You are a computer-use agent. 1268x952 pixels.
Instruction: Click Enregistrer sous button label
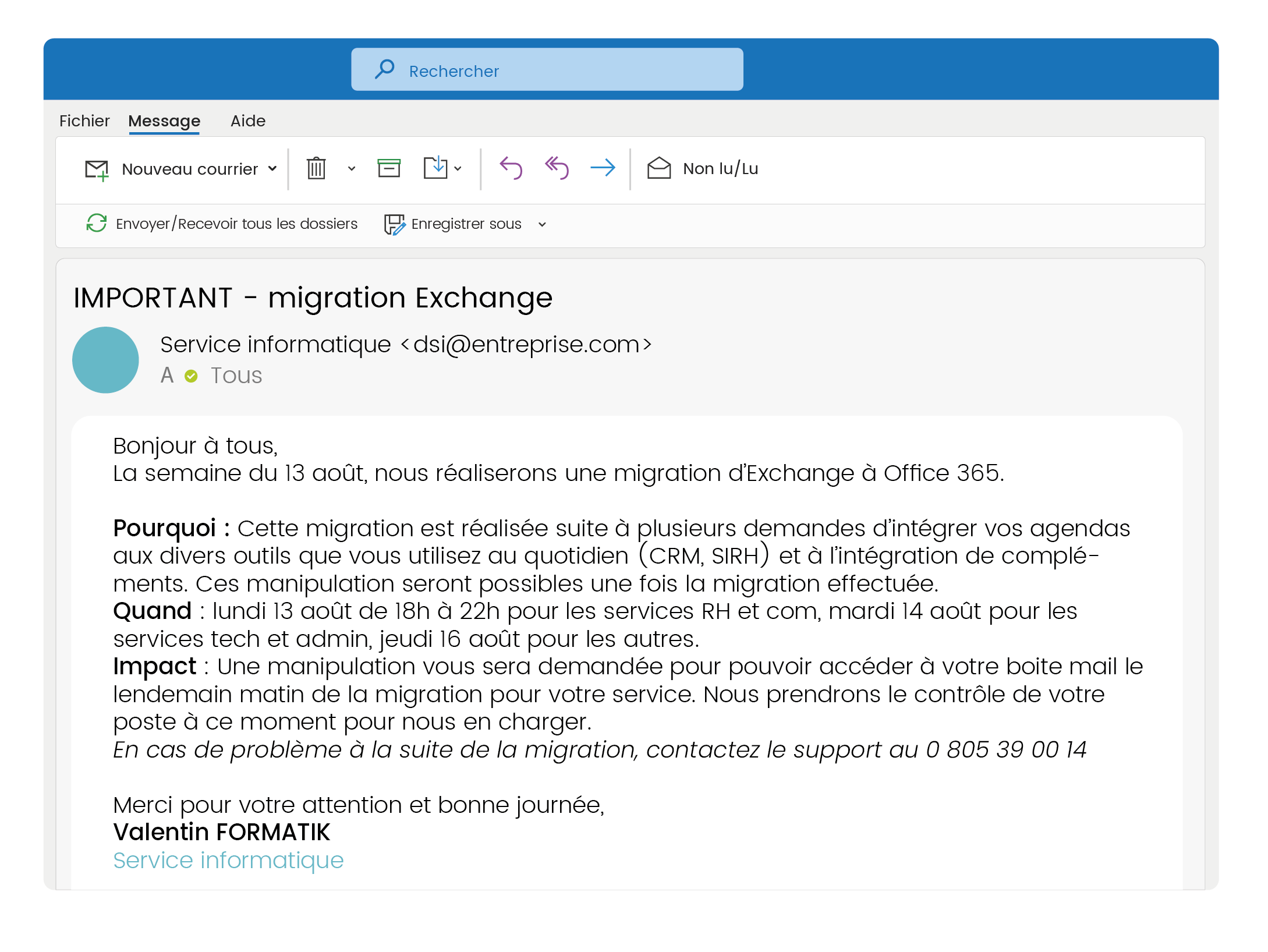pos(466,224)
